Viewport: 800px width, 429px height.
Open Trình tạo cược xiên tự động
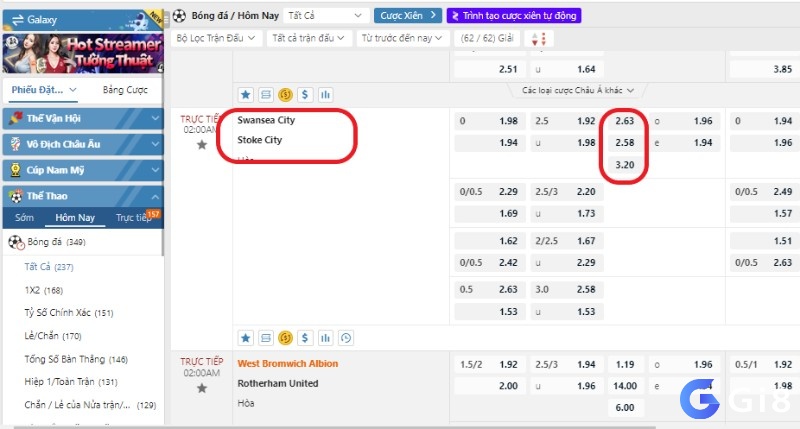[514, 16]
